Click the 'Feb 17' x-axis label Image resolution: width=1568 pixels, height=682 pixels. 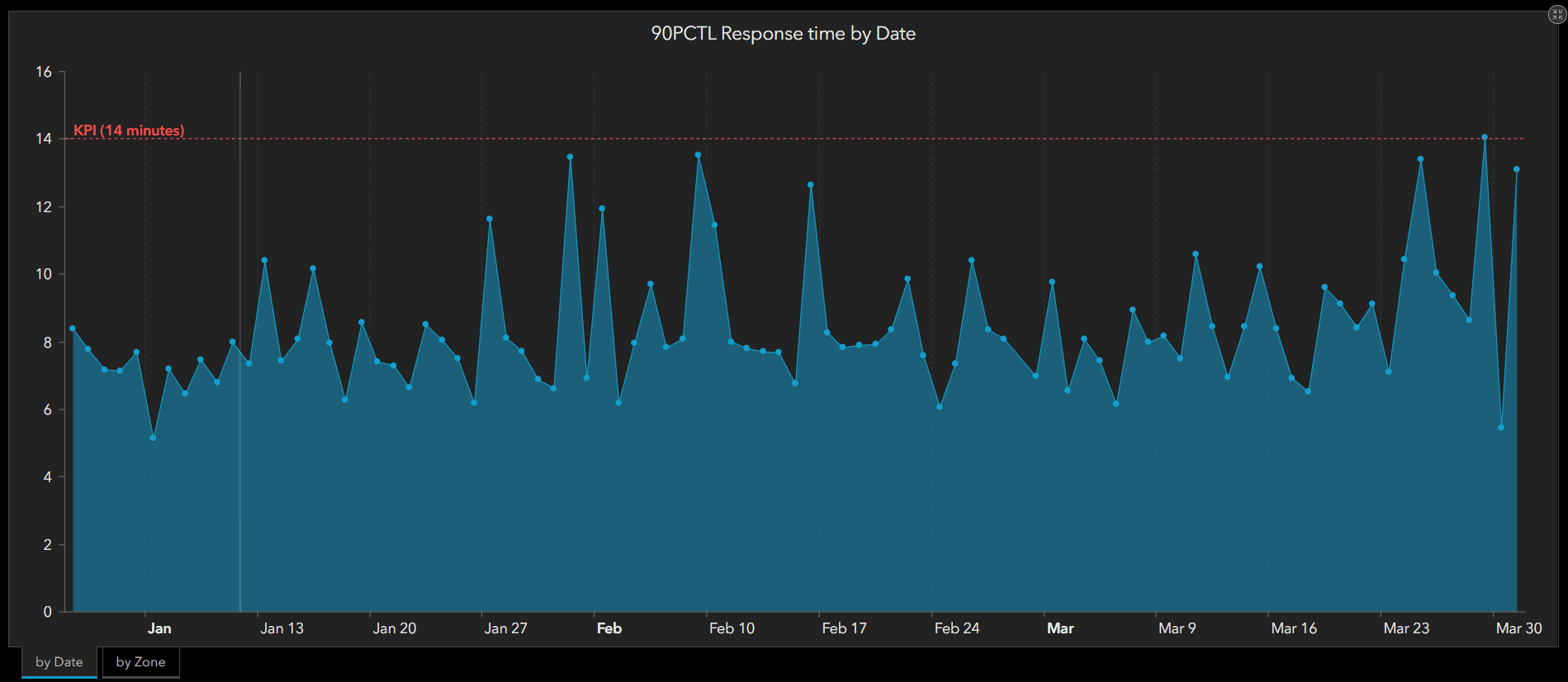844,628
